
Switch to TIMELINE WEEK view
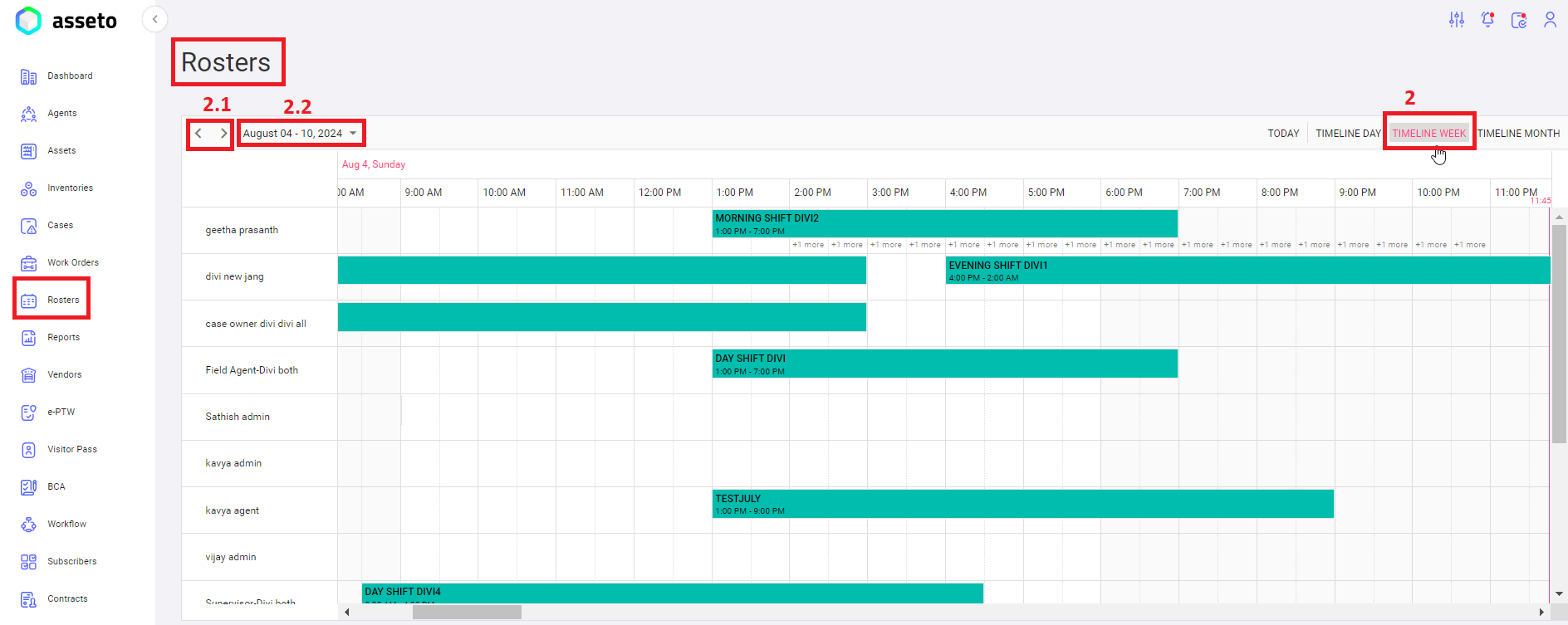[1429, 134]
